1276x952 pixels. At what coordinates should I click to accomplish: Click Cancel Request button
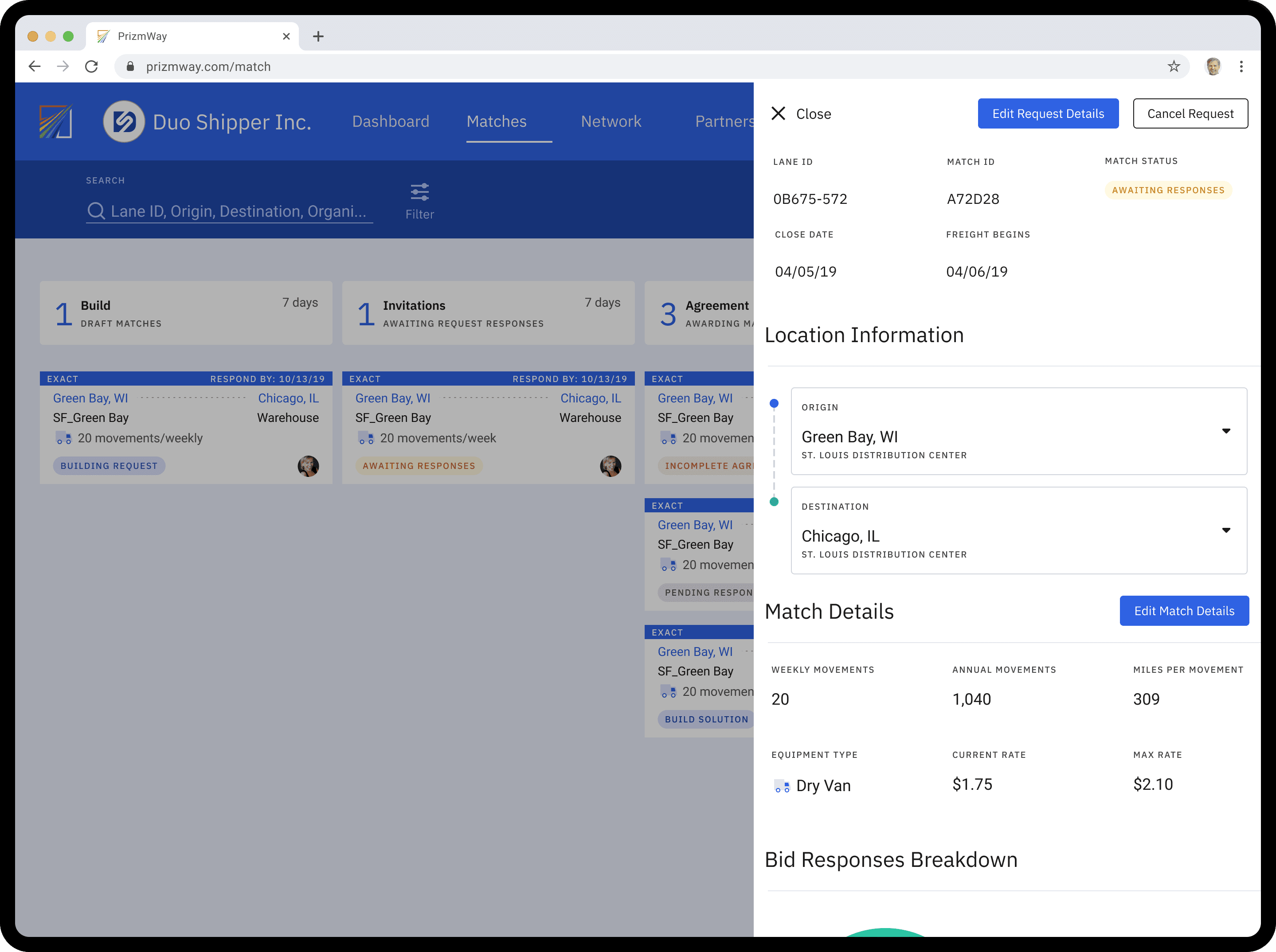click(1191, 113)
